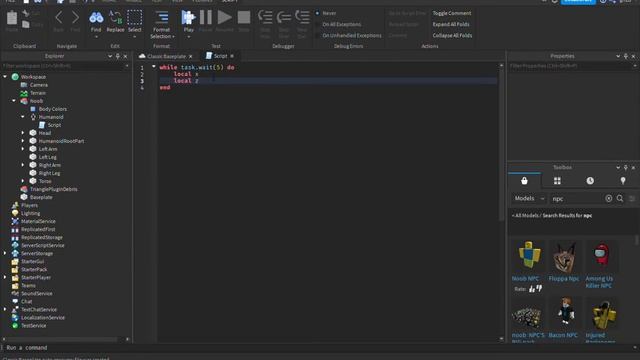Screen dimensions: 640x360
Task: Click the Find binoculars icon
Action: point(96,18)
